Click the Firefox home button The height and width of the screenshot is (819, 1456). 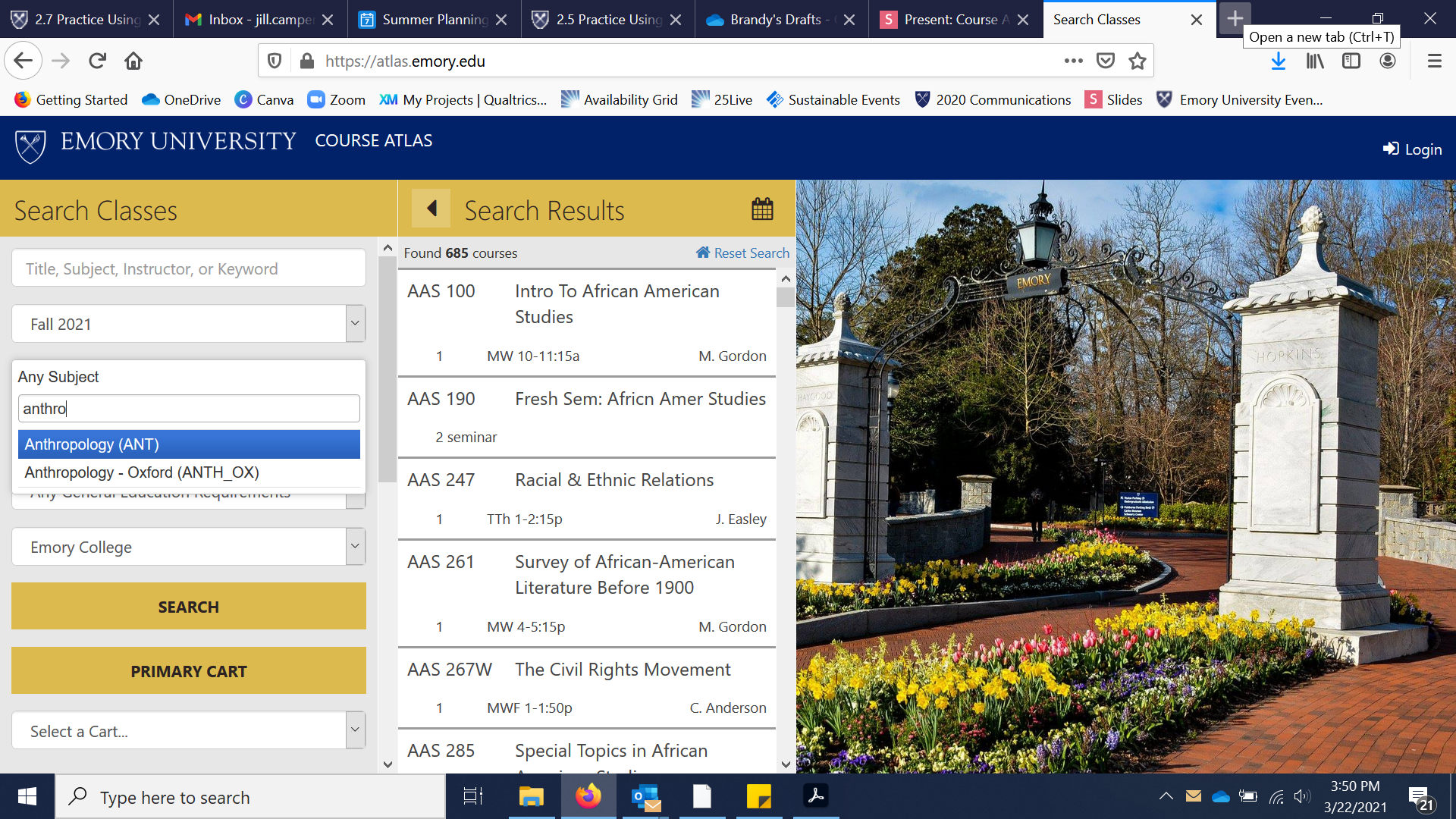(133, 61)
